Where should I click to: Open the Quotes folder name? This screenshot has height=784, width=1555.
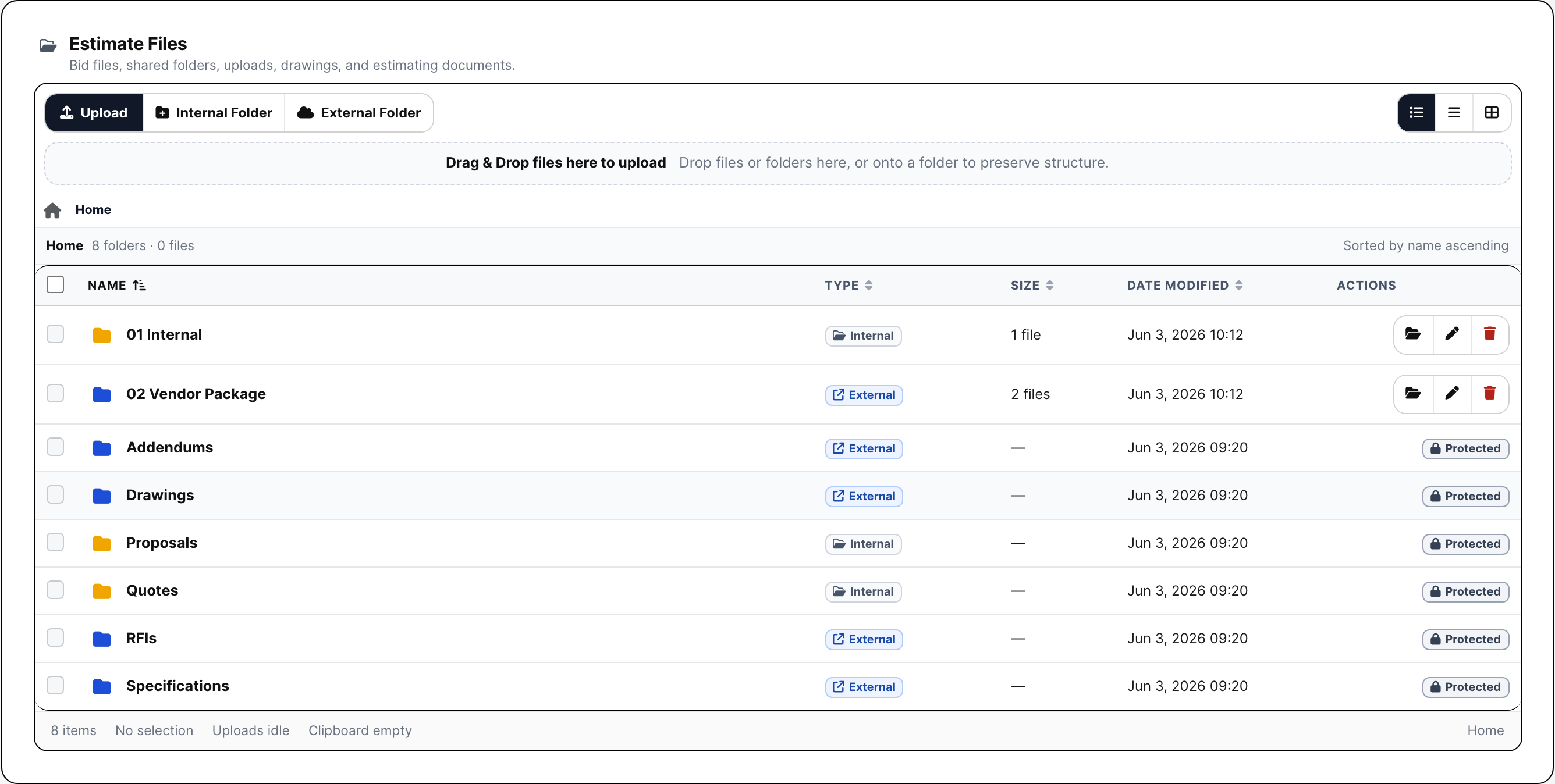152,590
